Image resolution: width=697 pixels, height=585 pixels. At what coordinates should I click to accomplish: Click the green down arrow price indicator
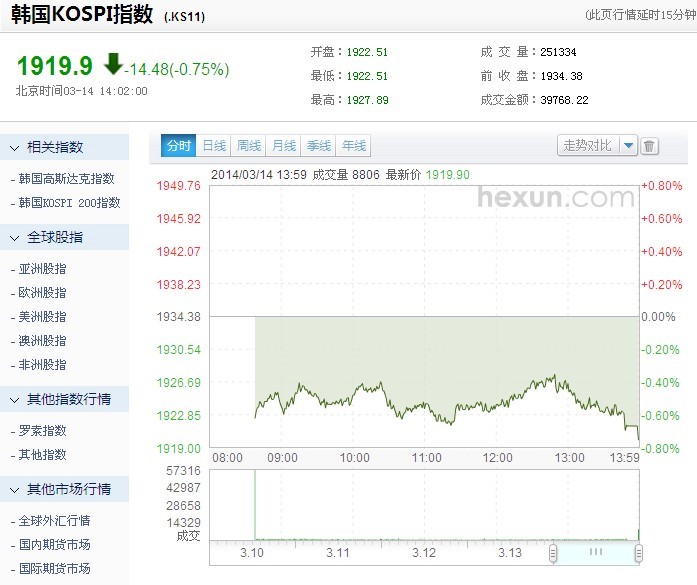pyautogui.click(x=113, y=64)
